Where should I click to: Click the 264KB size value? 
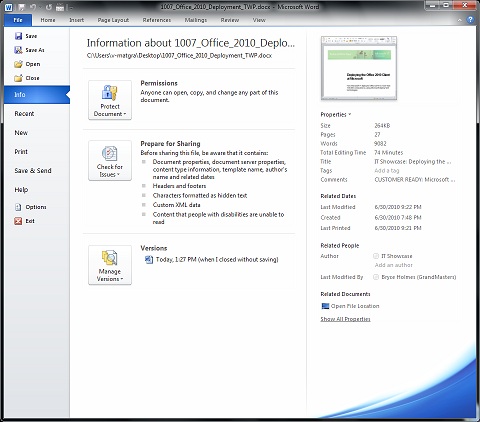(x=382, y=126)
